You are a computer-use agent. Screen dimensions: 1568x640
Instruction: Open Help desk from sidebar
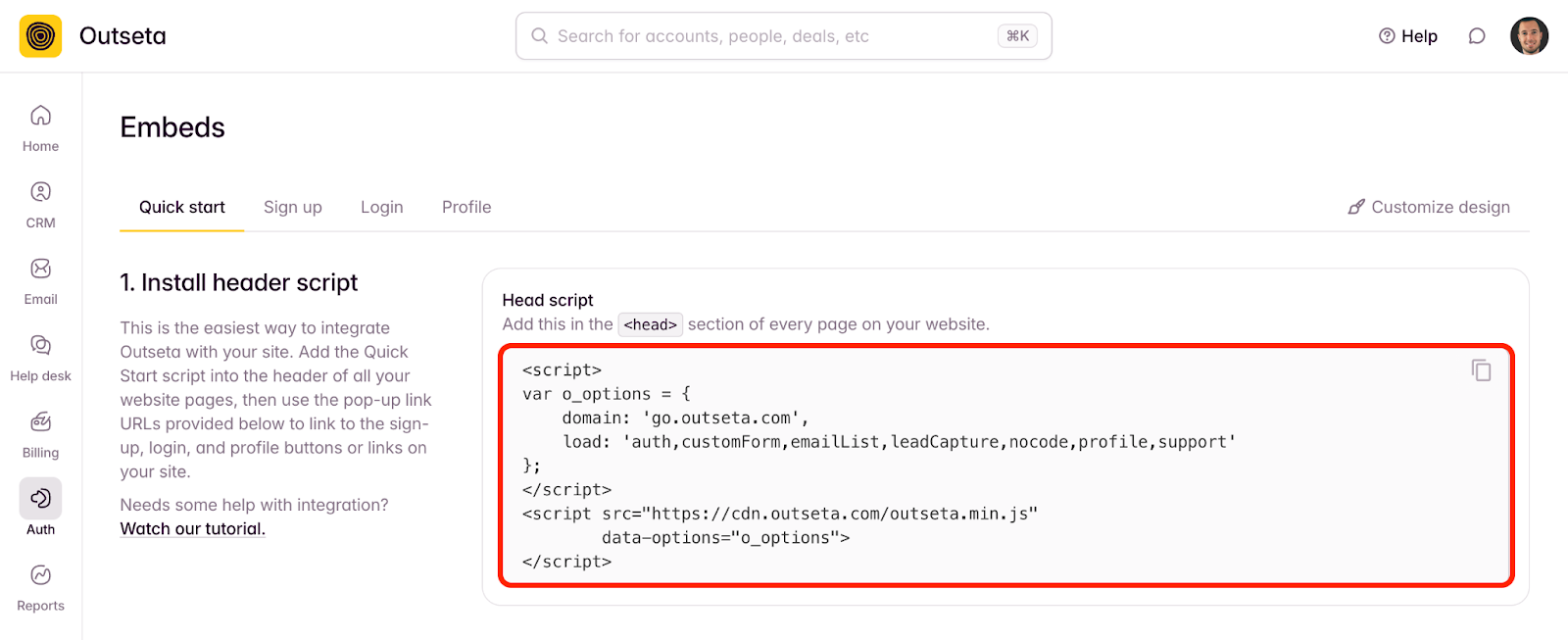40,359
